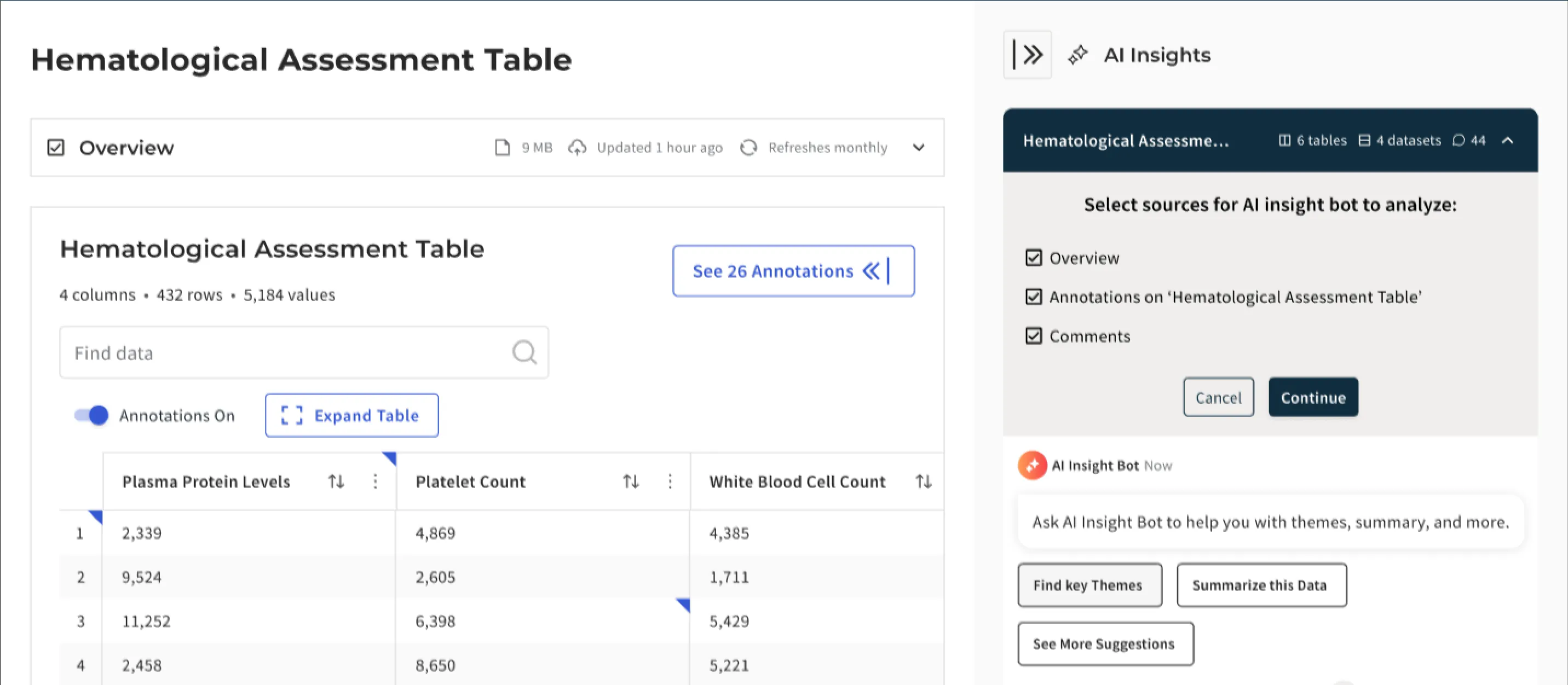
Task: Open Platelet Count column options menu
Action: pyautogui.click(x=670, y=481)
